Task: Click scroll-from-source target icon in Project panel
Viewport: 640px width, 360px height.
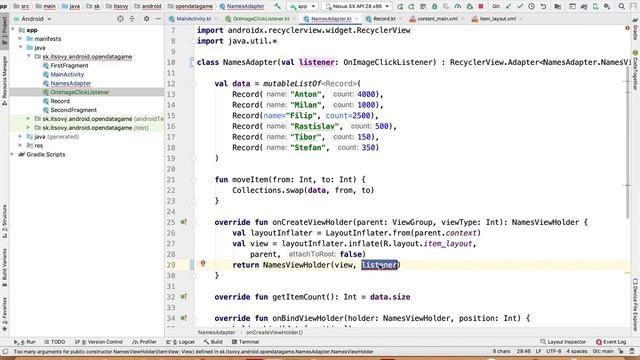Action: click(x=120, y=19)
